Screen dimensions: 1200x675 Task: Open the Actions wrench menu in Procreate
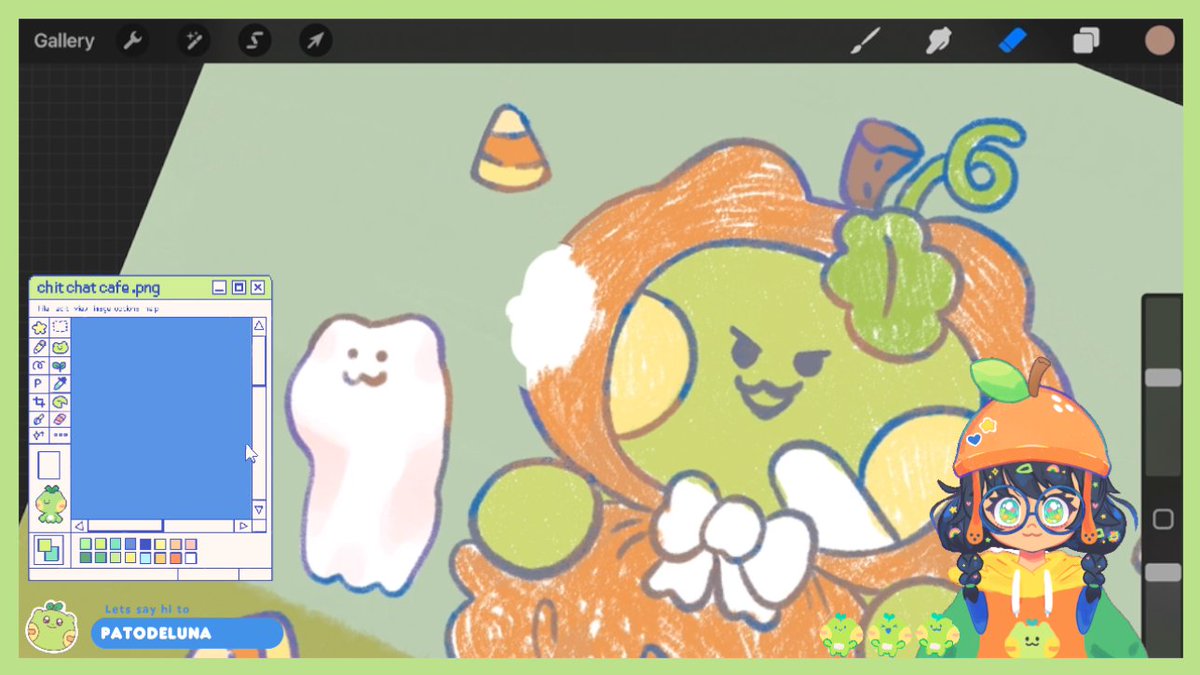coord(133,40)
